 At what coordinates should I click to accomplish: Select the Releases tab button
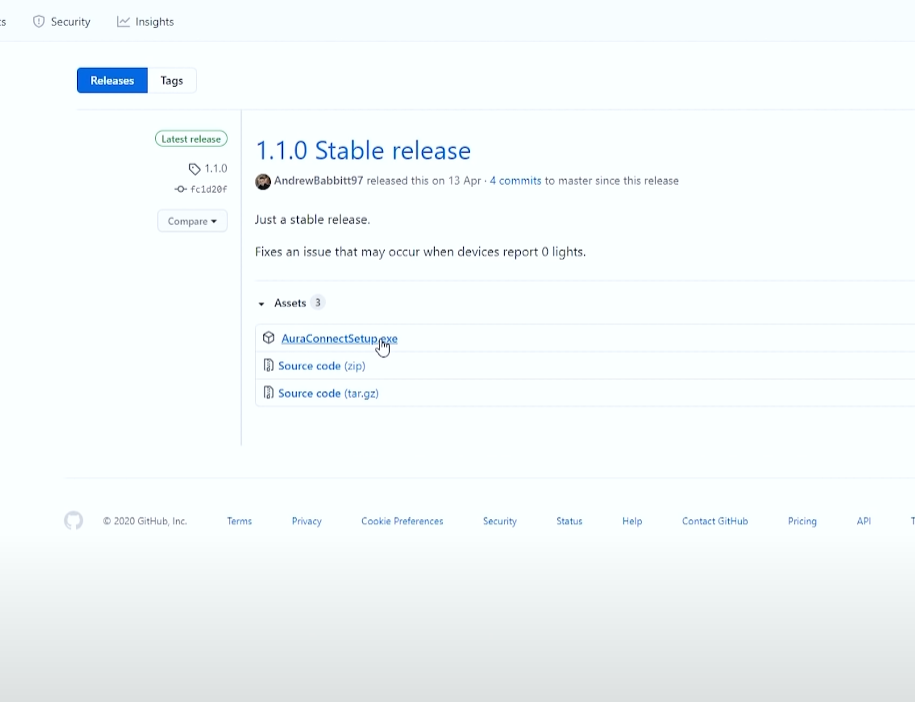(112, 81)
